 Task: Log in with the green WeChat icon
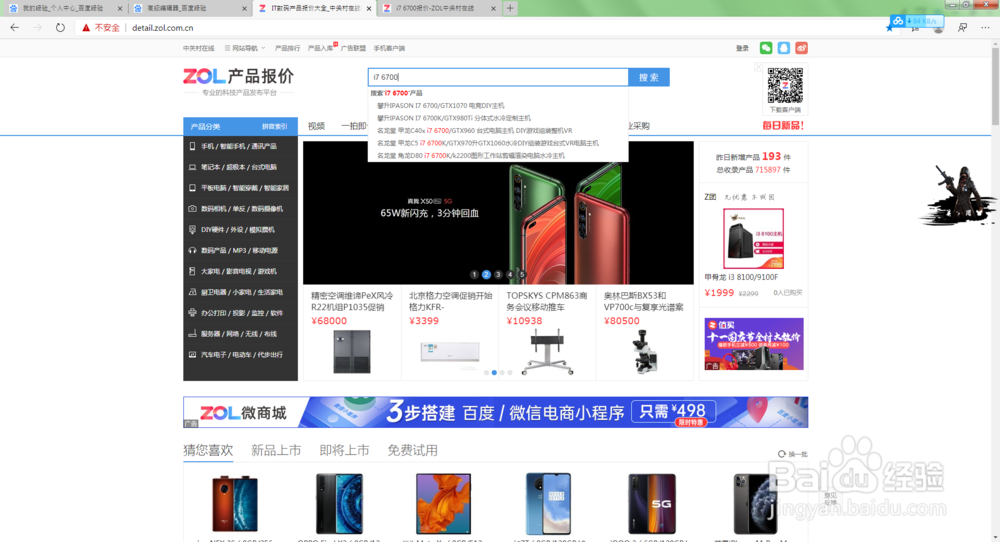(766, 48)
